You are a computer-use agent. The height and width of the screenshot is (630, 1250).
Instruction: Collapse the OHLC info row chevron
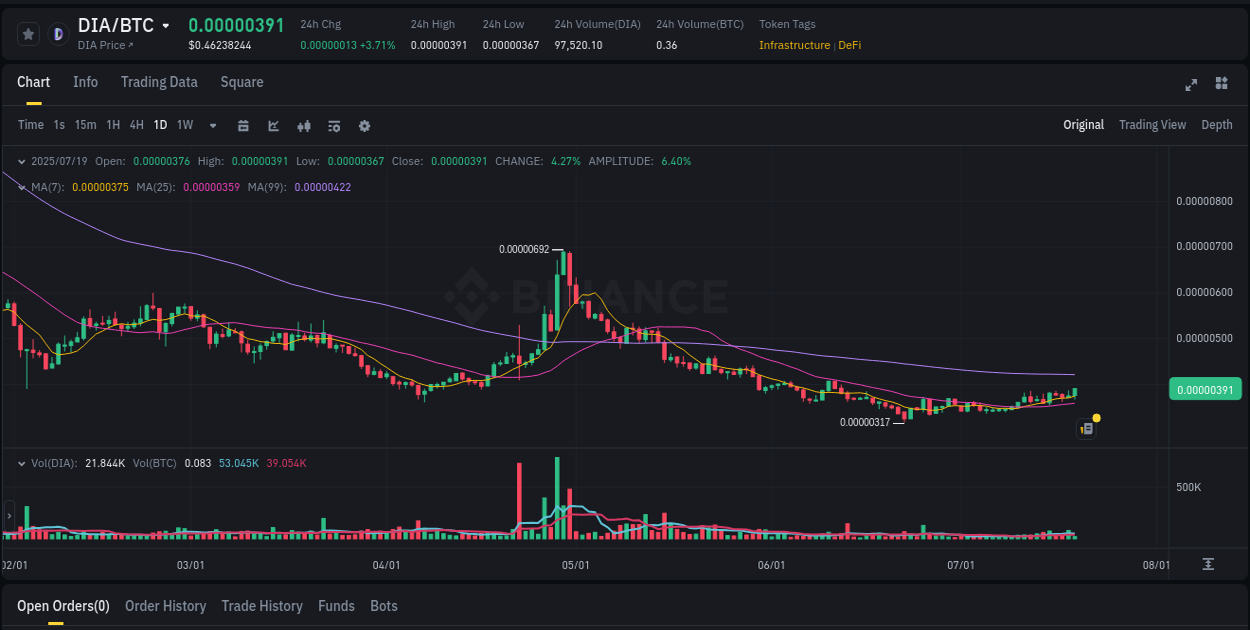(22, 161)
